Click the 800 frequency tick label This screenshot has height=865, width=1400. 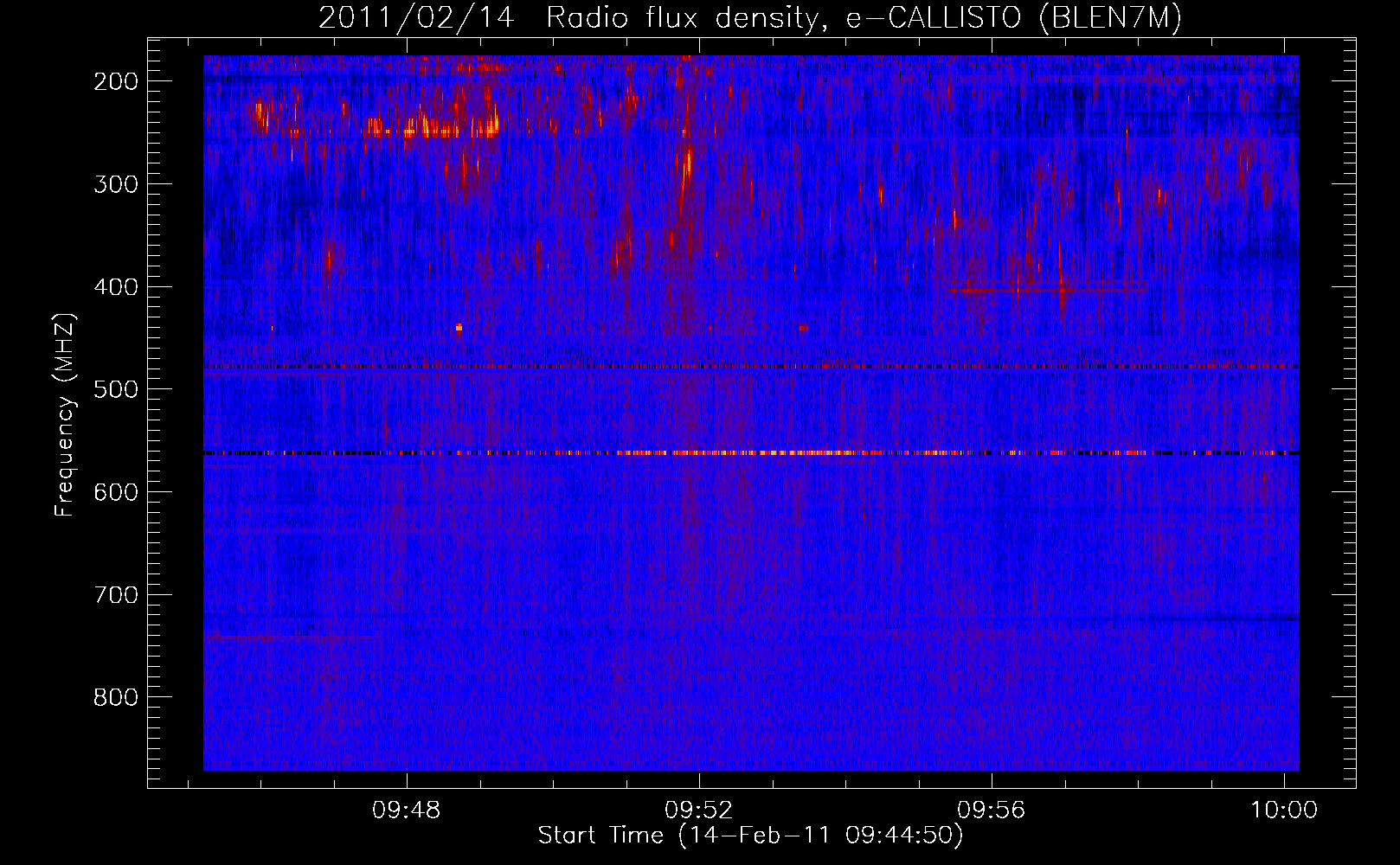tap(116, 697)
